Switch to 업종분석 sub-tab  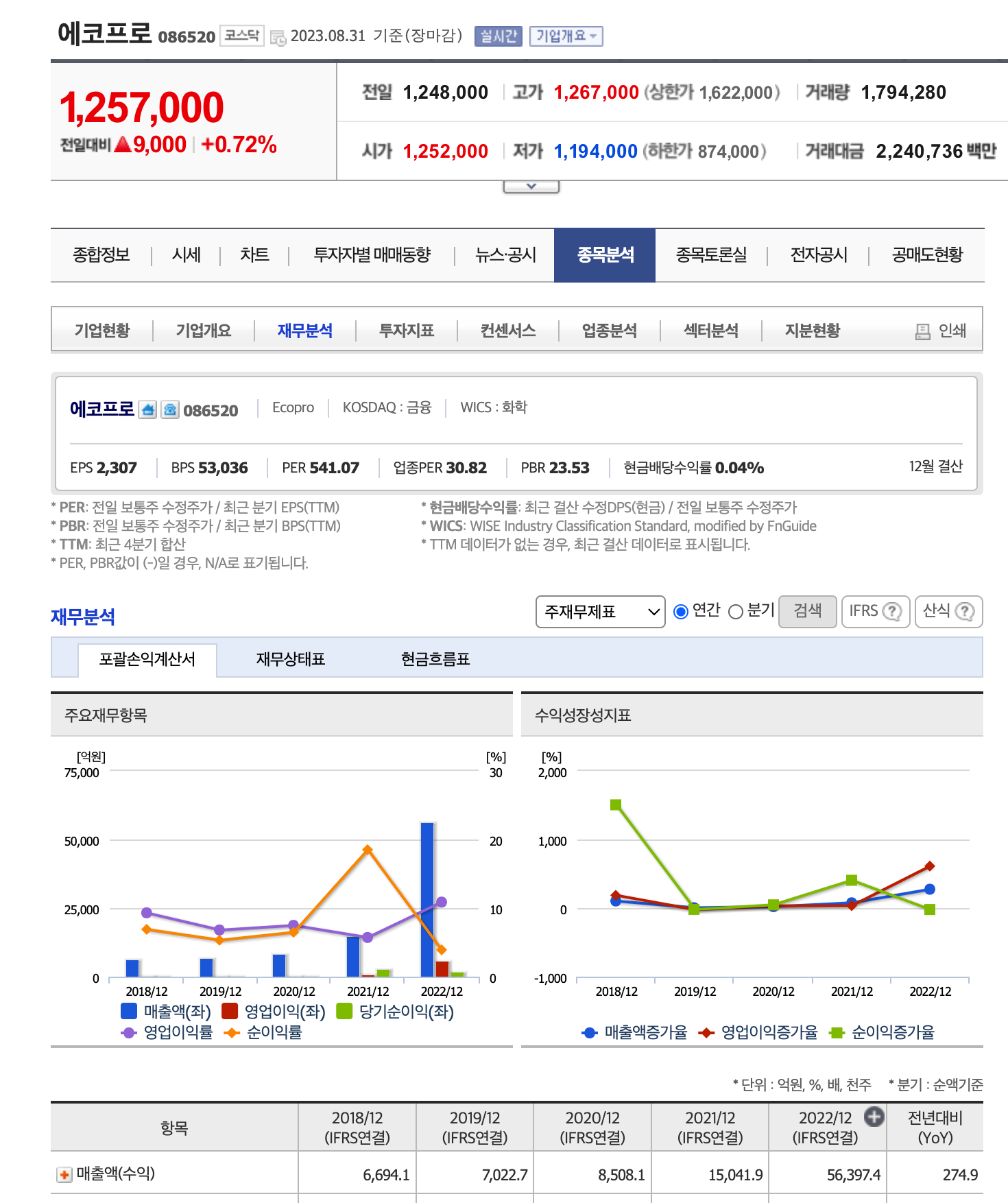(x=610, y=331)
